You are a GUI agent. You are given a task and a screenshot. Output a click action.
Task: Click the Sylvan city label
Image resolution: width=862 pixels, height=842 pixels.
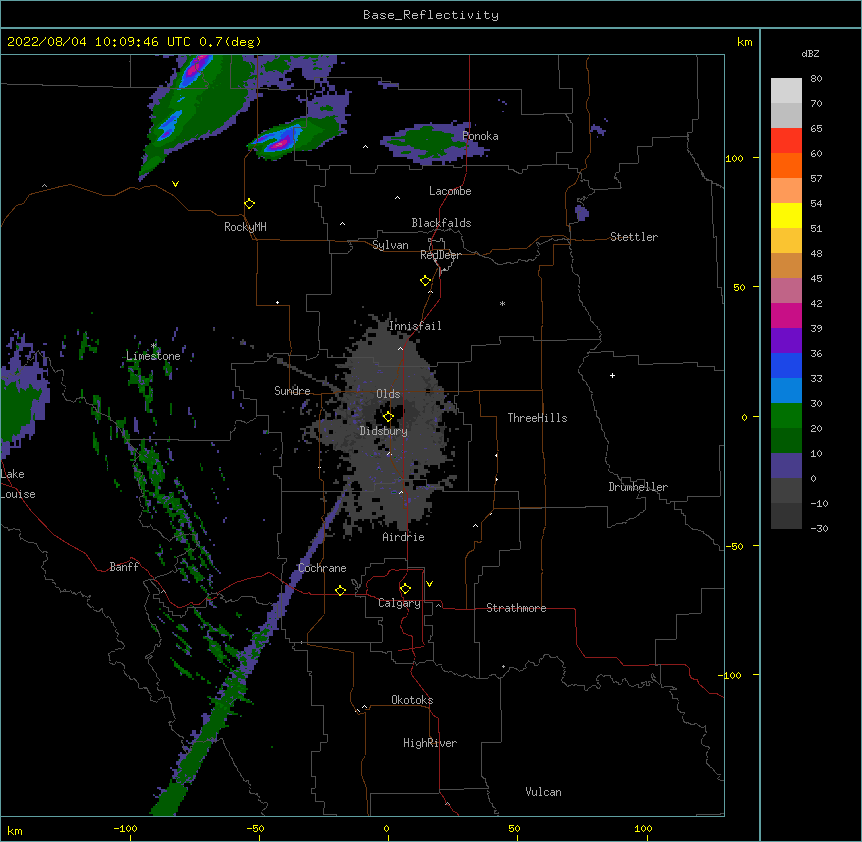(x=390, y=245)
